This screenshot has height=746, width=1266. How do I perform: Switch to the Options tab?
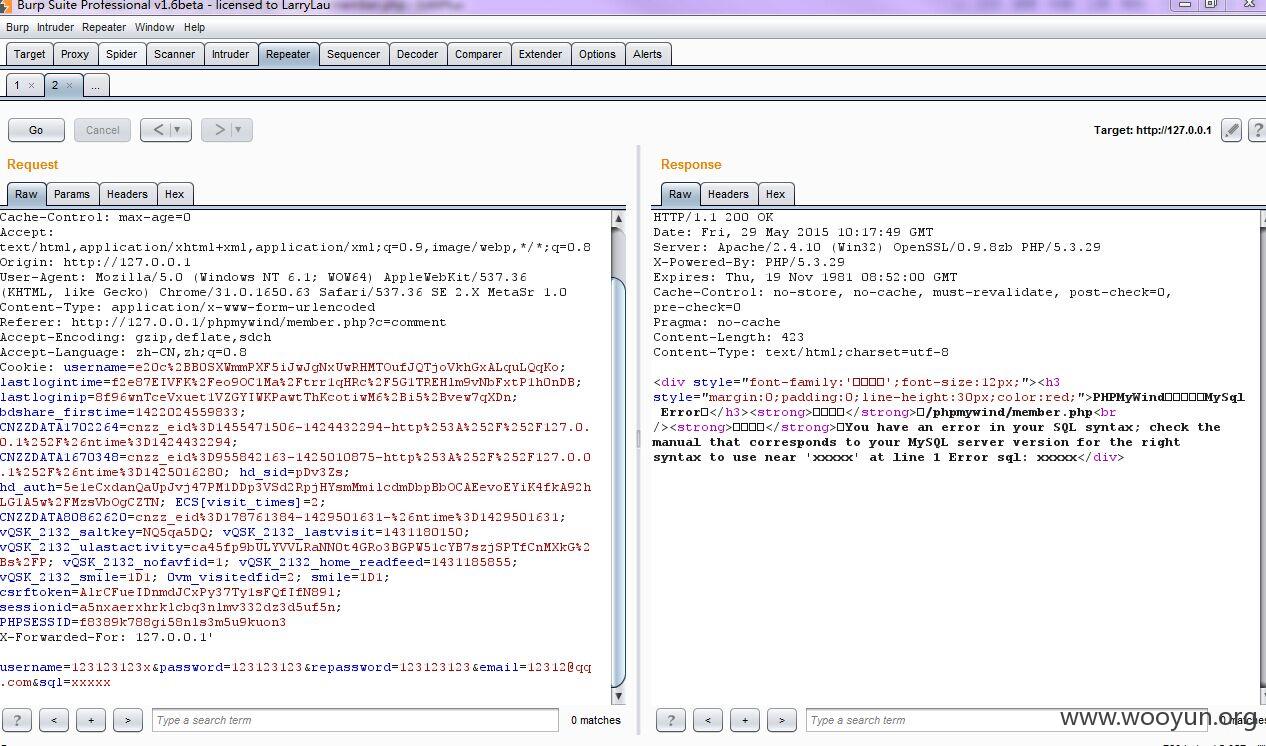click(597, 54)
